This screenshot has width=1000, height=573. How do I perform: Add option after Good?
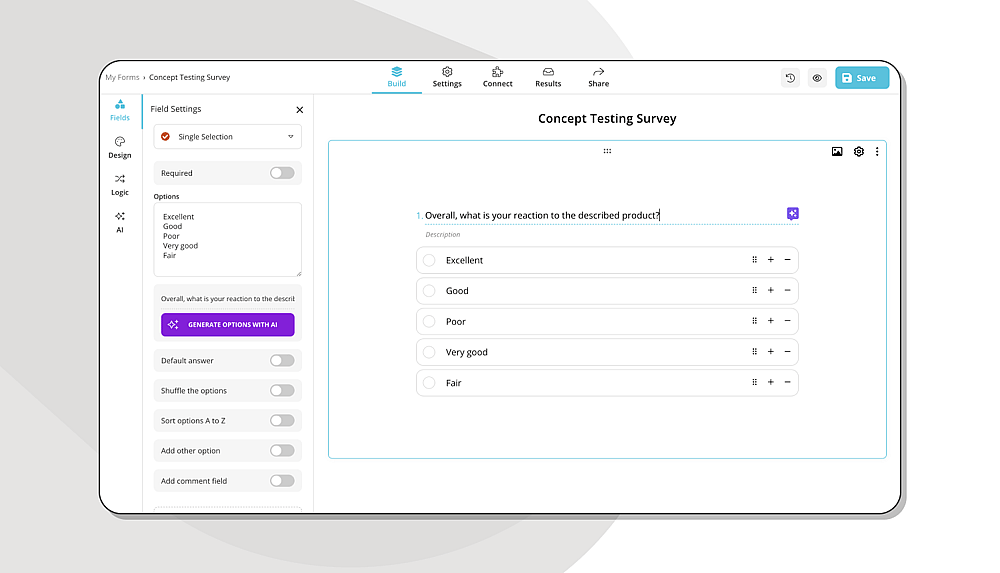point(770,290)
